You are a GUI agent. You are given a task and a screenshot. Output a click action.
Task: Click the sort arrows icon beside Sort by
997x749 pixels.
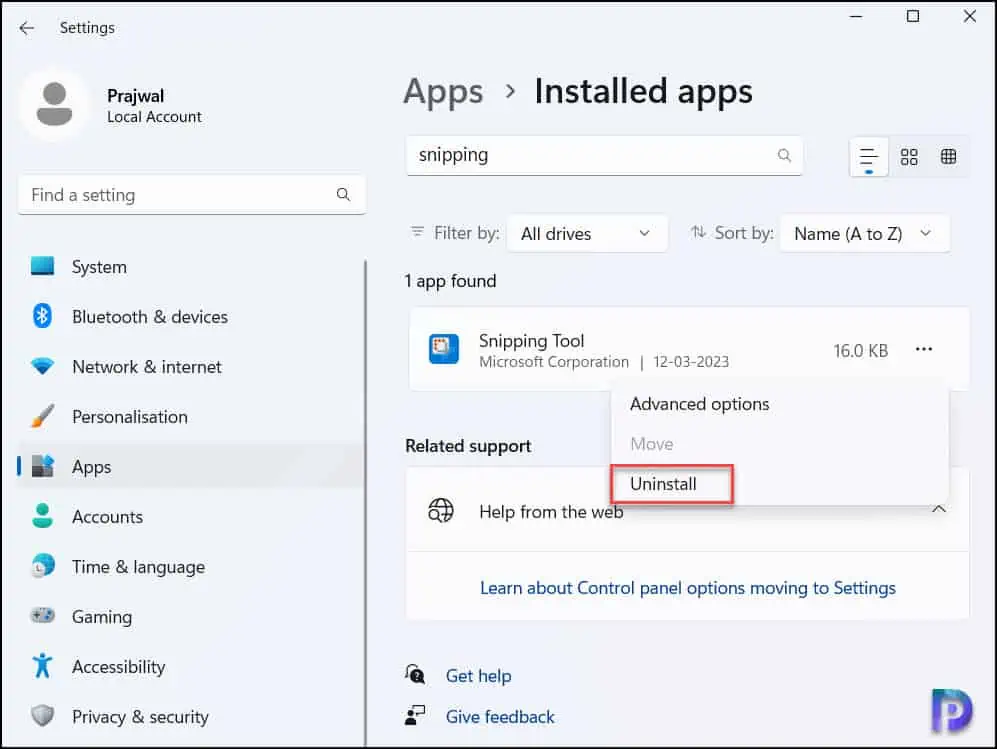(x=698, y=232)
